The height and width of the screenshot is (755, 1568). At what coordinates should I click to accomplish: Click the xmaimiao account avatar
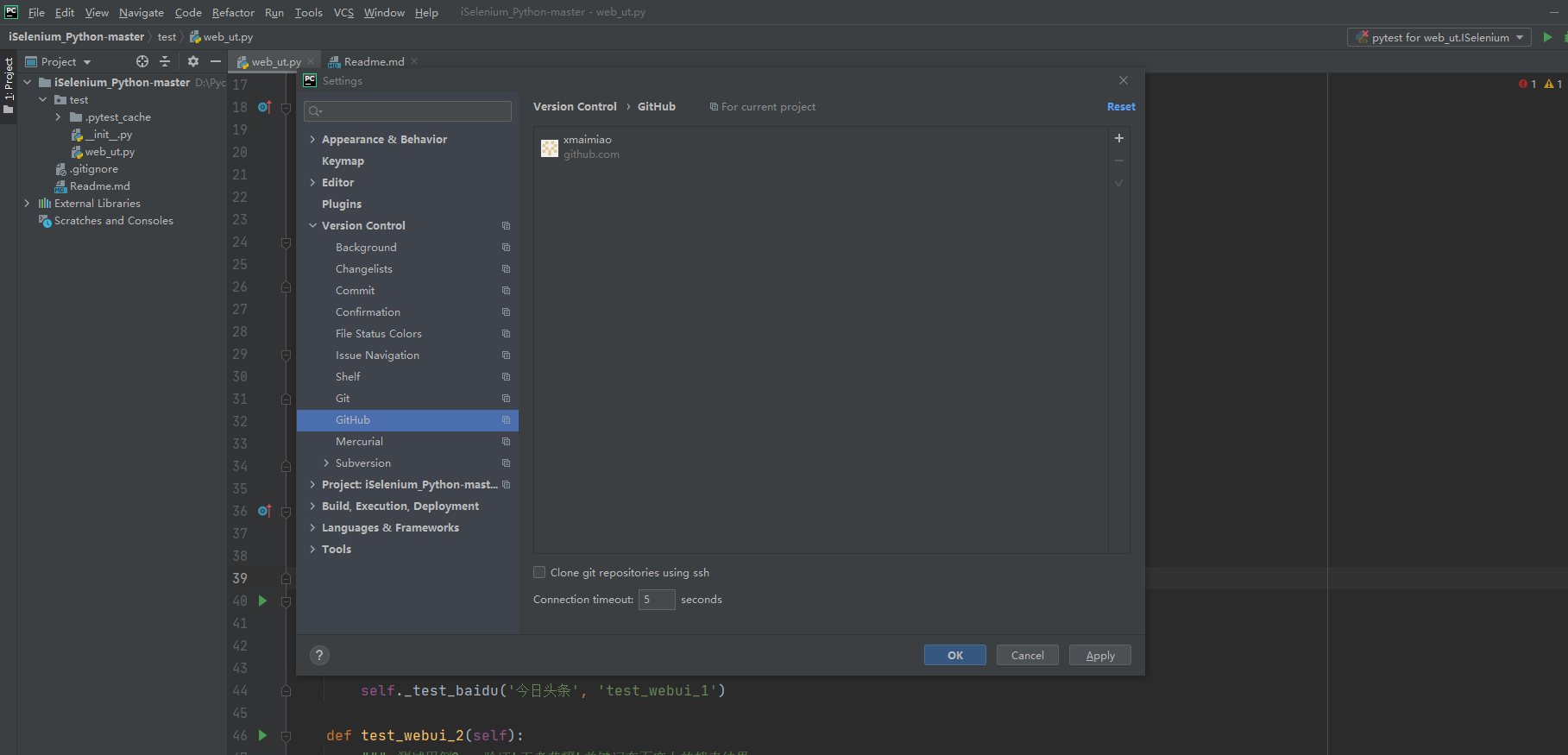click(550, 148)
